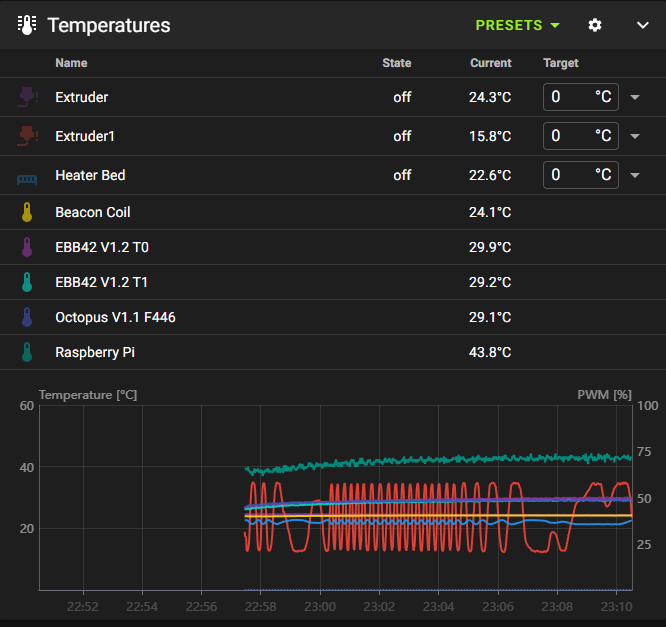Click the 23:10 time label on chart
Image resolution: width=666 pixels, height=627 pixels.
coord(616,607)
